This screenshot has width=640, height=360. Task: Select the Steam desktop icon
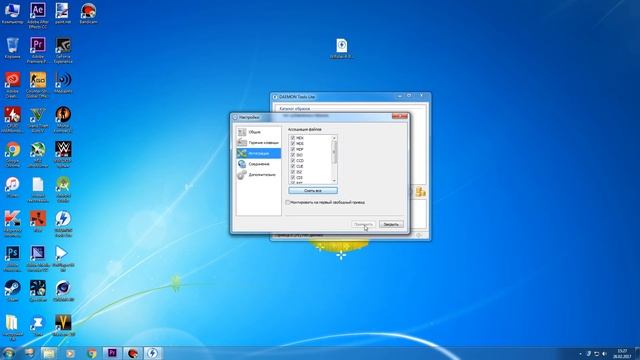(12, 291)
